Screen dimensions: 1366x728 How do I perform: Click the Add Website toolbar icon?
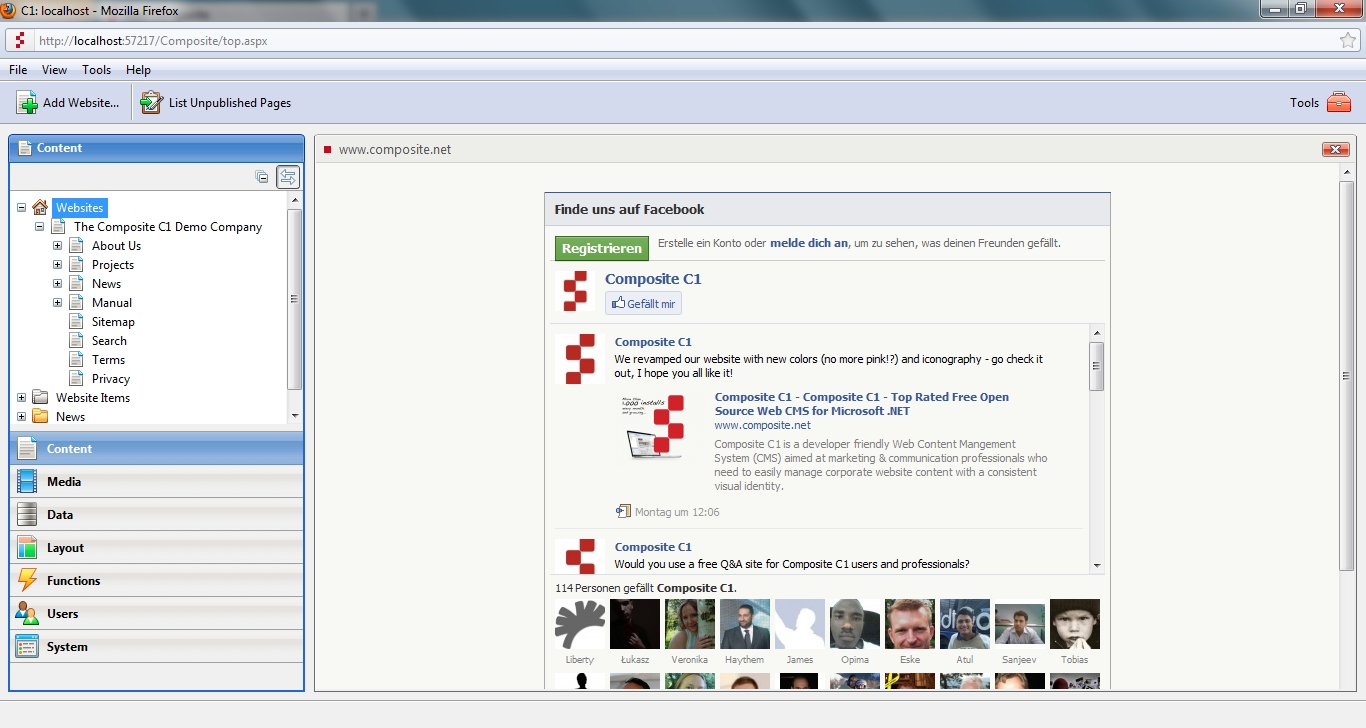(27, 103)
